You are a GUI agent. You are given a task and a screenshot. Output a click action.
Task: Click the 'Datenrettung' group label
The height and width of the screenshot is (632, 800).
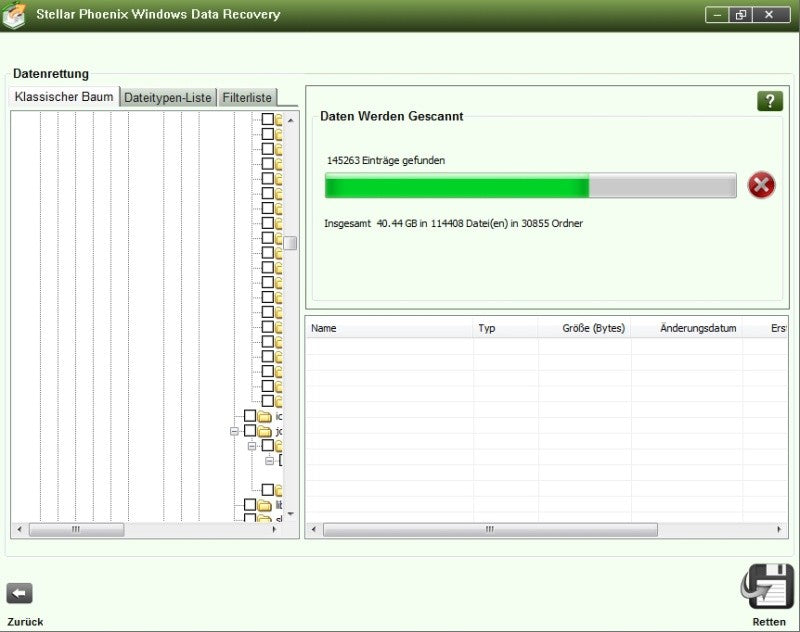[51, 74]
